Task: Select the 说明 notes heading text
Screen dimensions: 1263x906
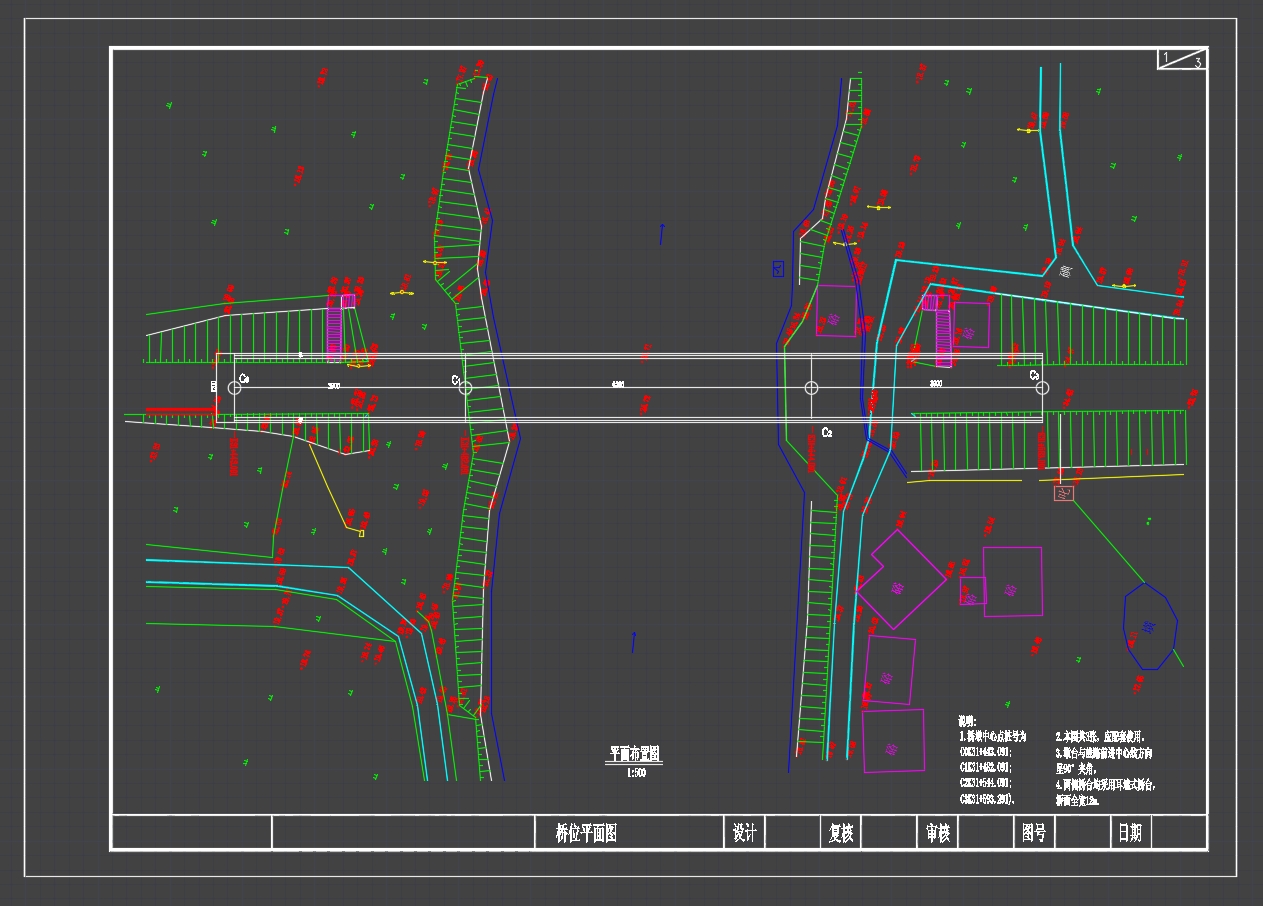Action: 966,721
